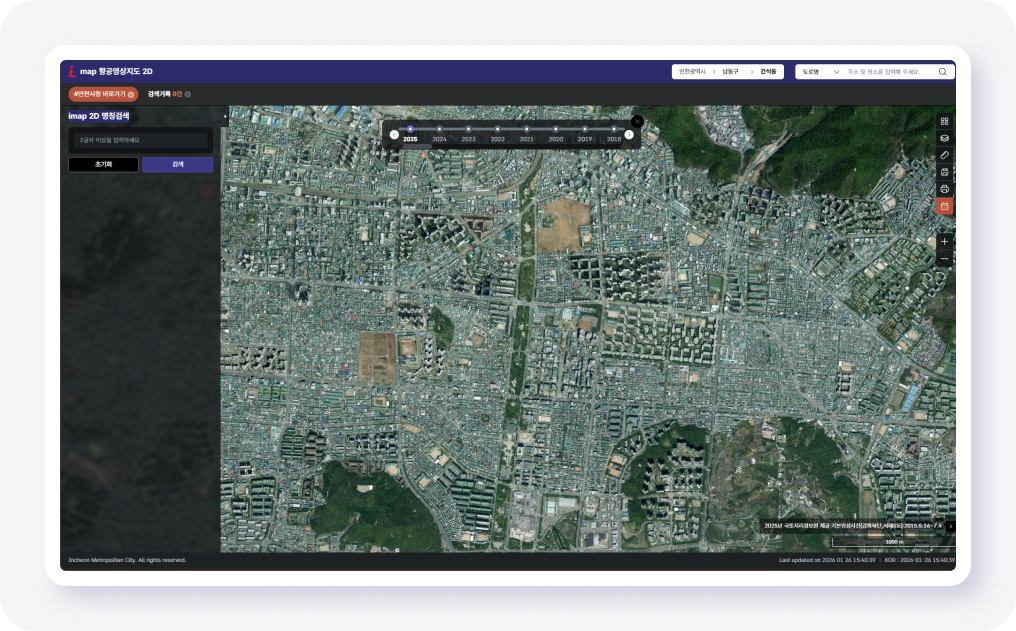
Task: Click the name search input field
Action: [x=140, y=140]
